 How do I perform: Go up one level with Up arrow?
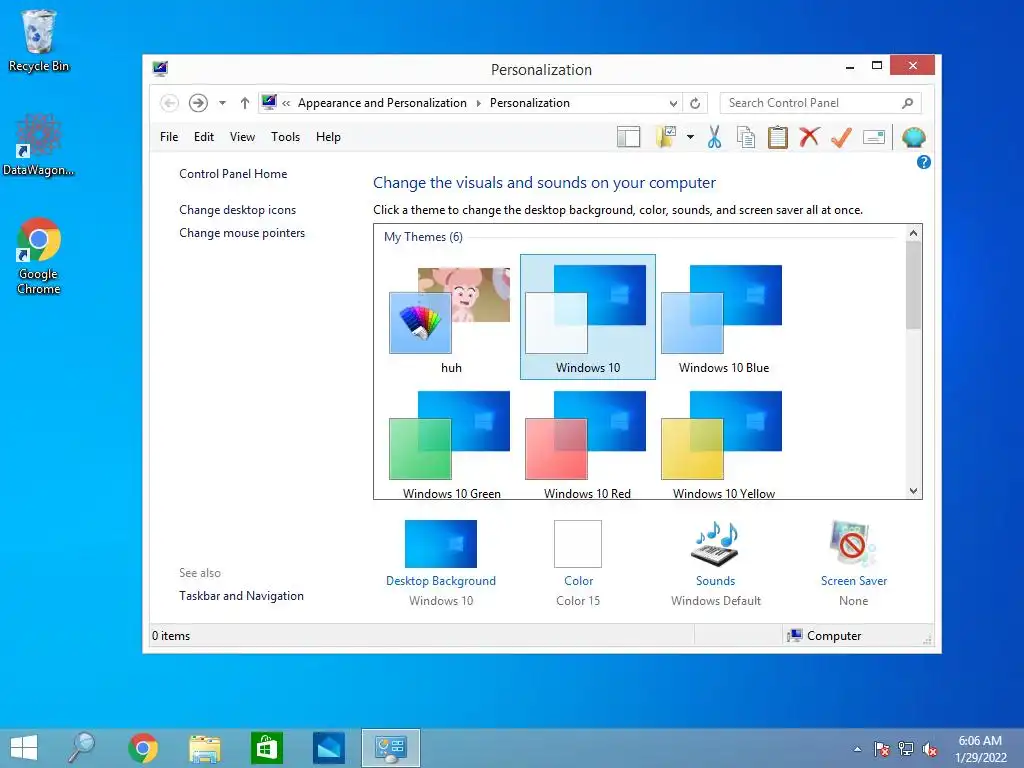pos(245,103)
